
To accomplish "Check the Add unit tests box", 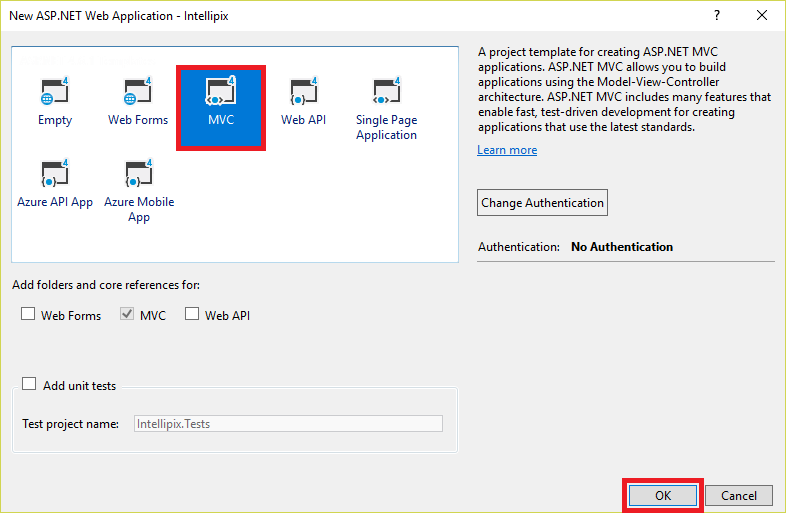I will pyautogui.click(x=29, y=384).
